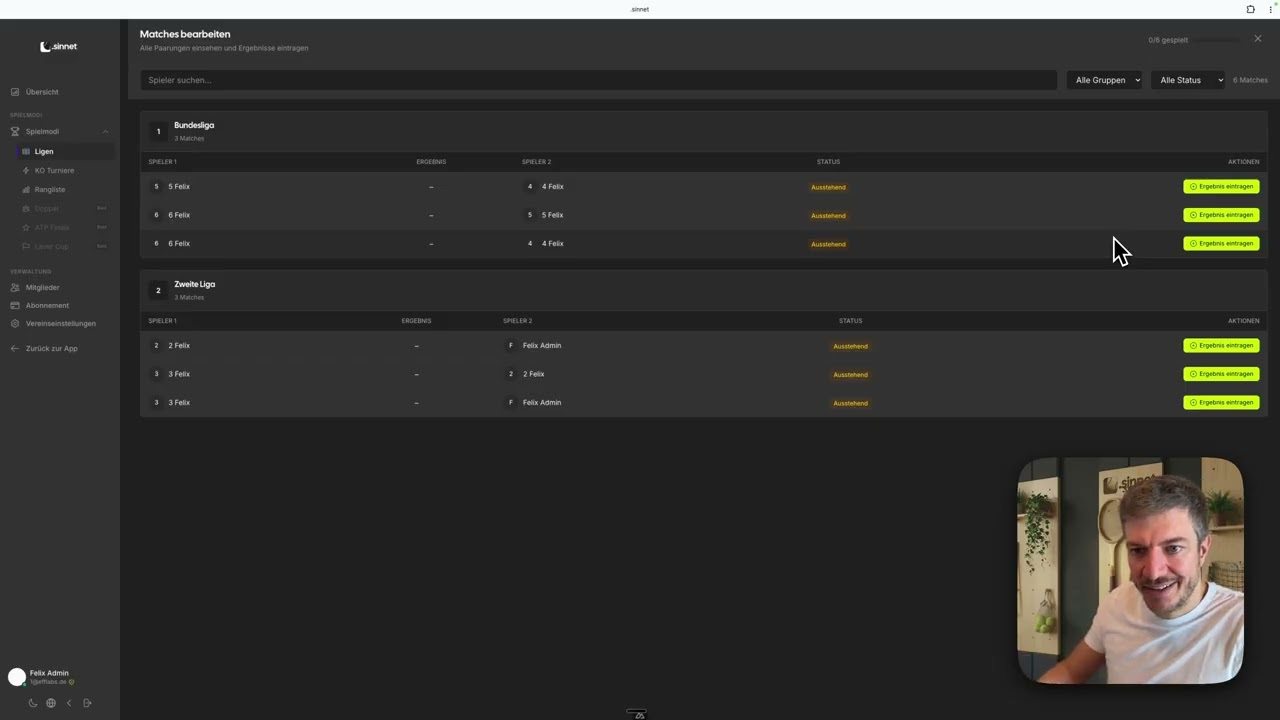1280x720 pixels.
Task: Collapse the Spielmodi section chevron
Action: pos(105,131)
